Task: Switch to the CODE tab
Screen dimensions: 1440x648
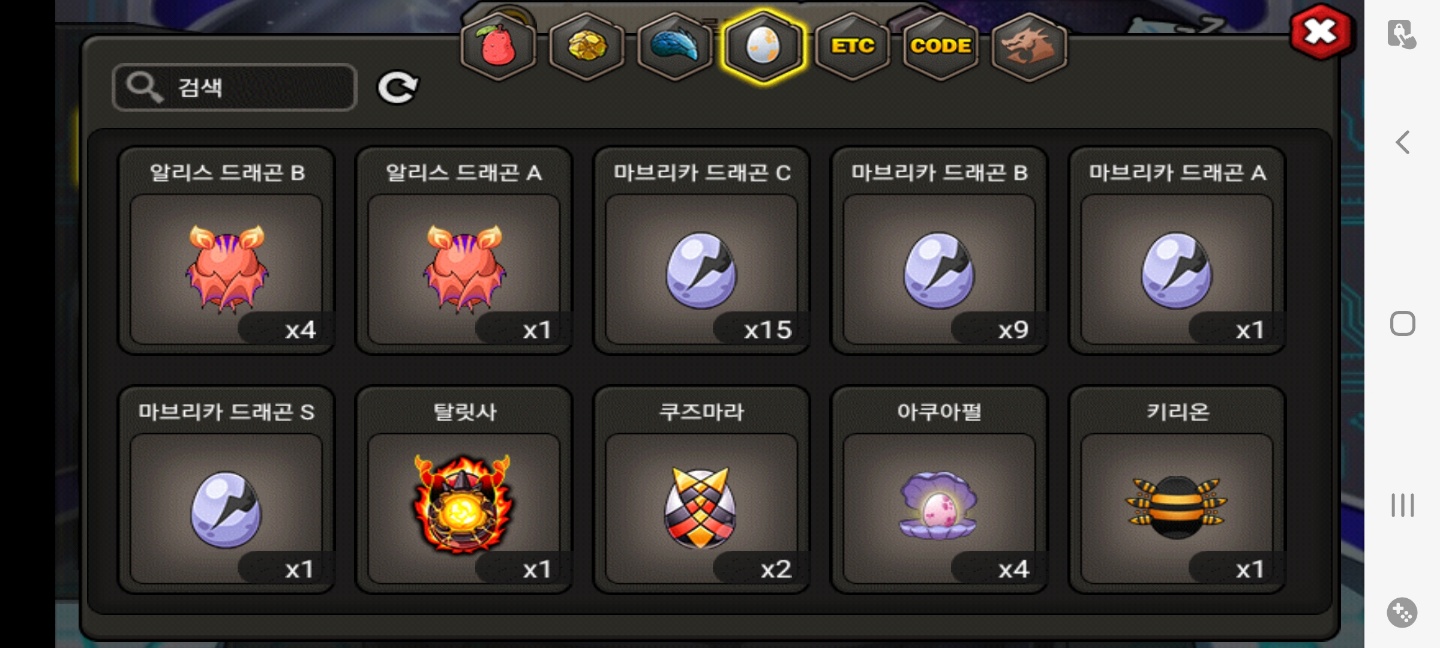Action: [x=940, y=46]
